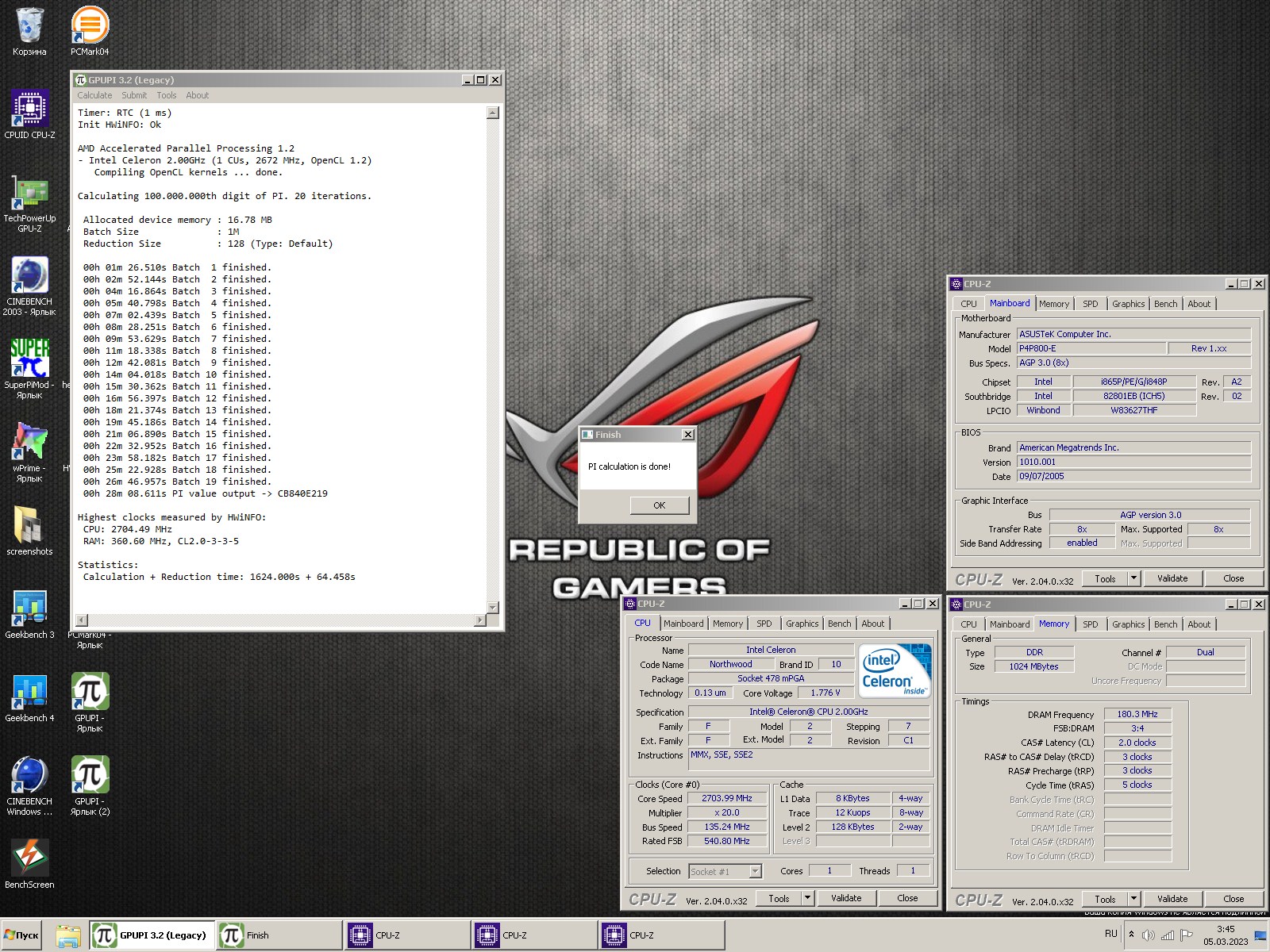Click Close button in Mainboard CPU-Z window
Screen dimensions: 1270x952
click(1233, 578)
